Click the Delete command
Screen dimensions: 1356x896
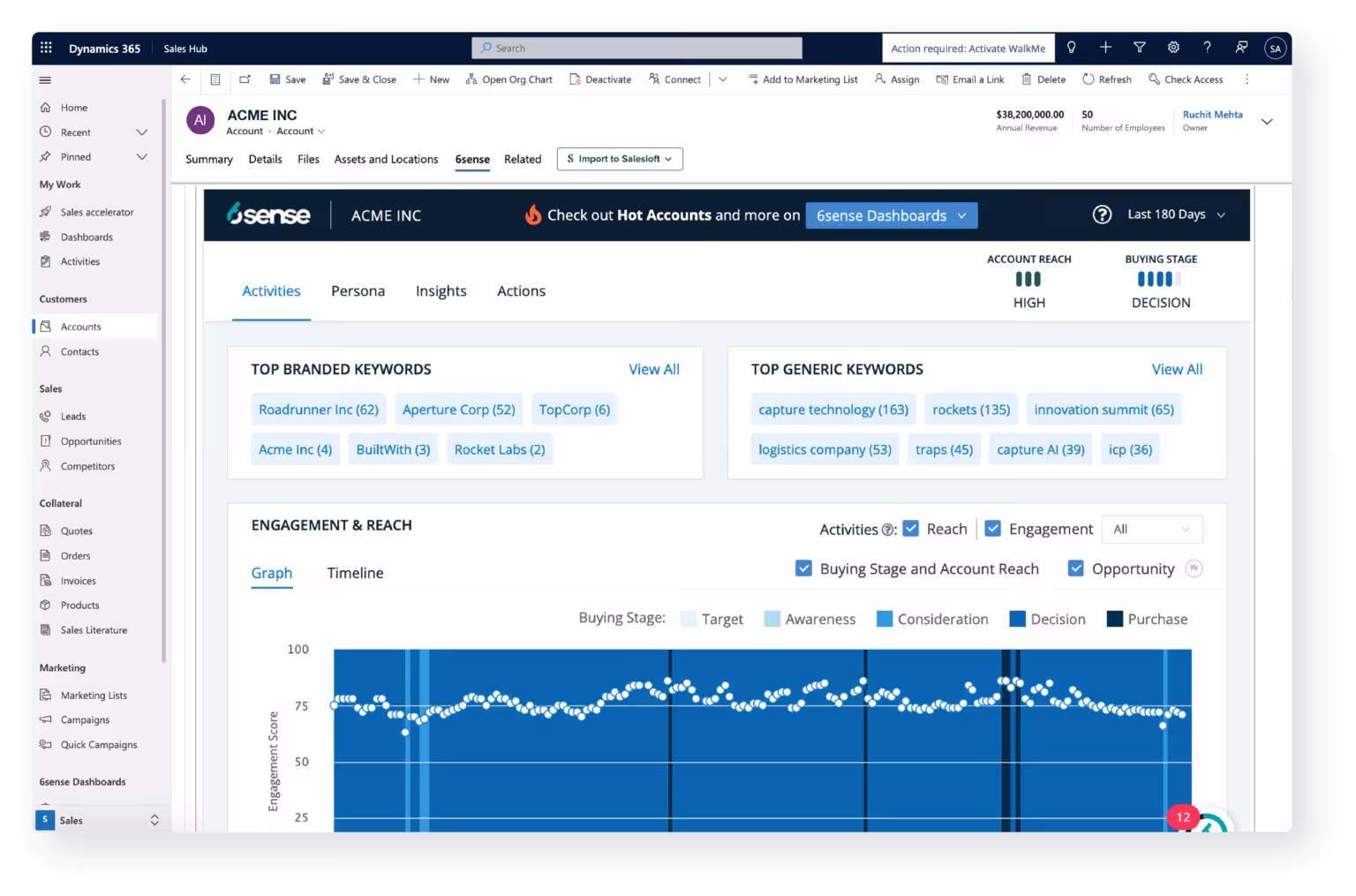click(1043, 79)
